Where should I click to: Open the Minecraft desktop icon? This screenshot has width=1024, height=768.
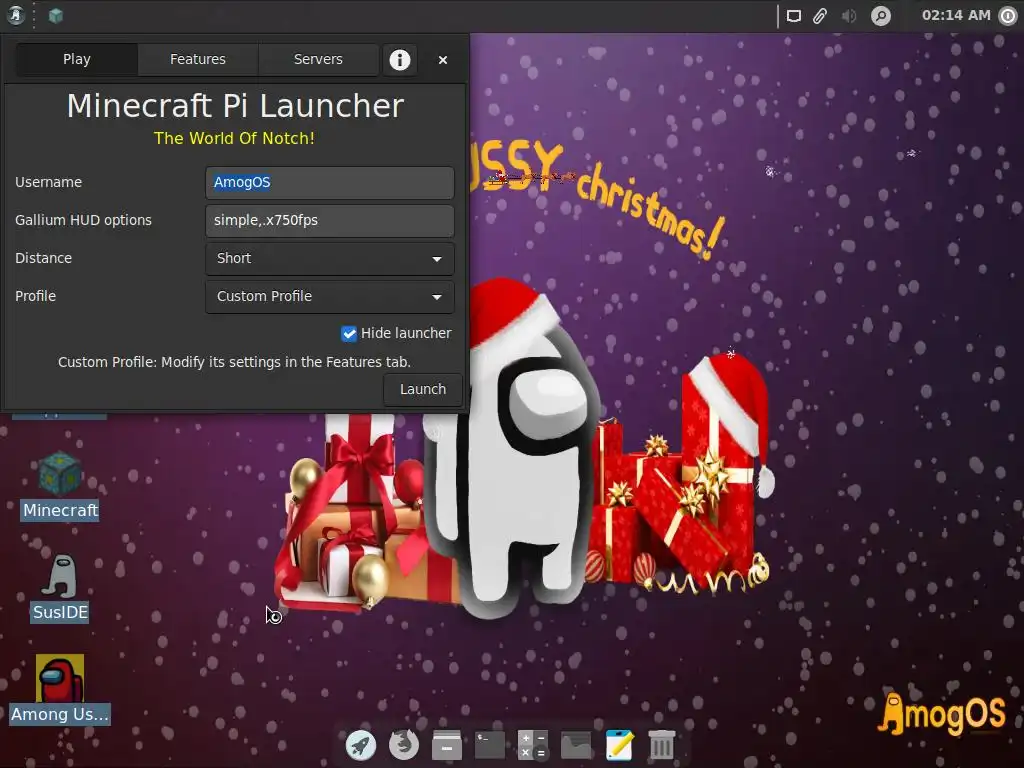[x=60, y=485]
